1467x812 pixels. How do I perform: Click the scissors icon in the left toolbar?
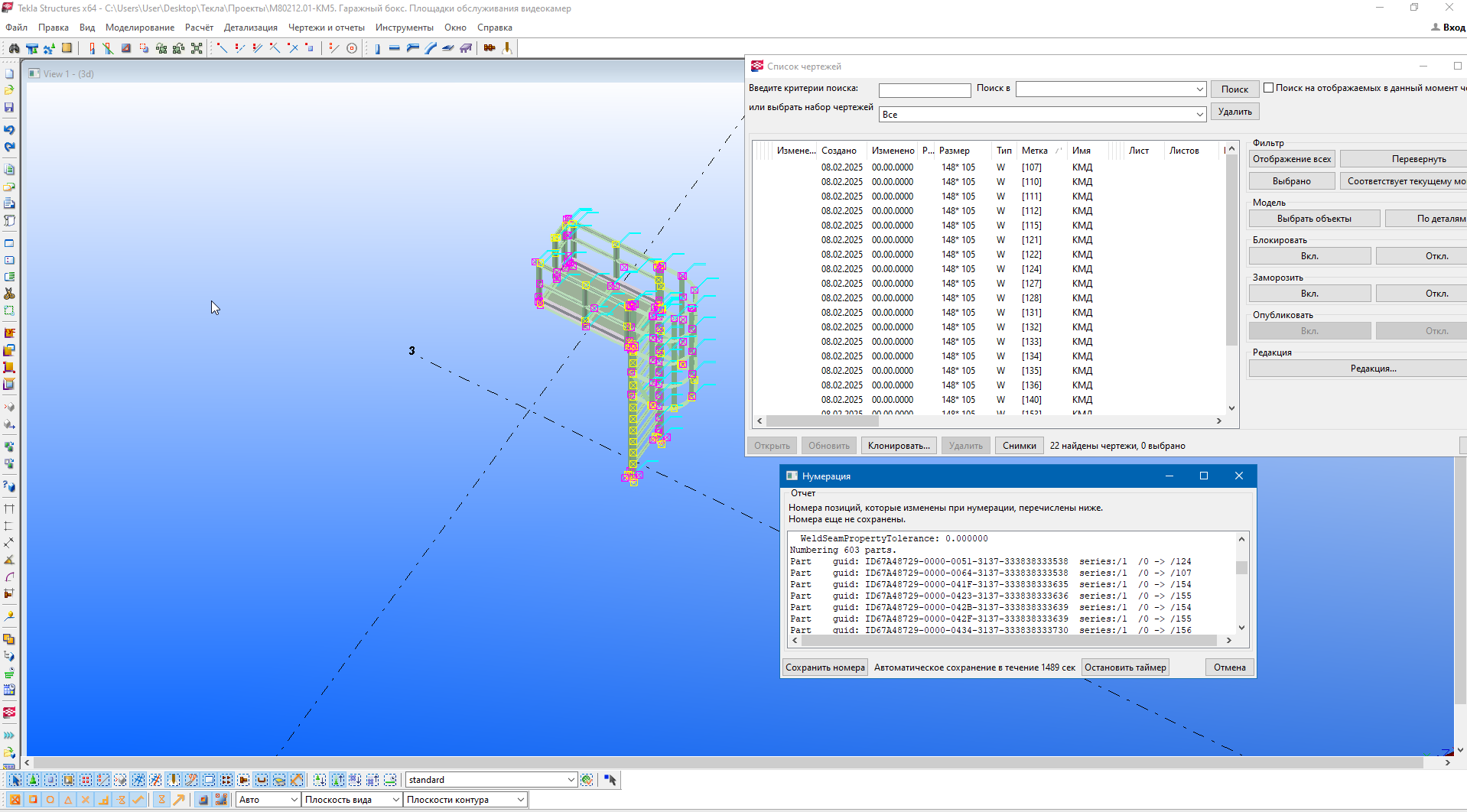(x=9, y=294)
